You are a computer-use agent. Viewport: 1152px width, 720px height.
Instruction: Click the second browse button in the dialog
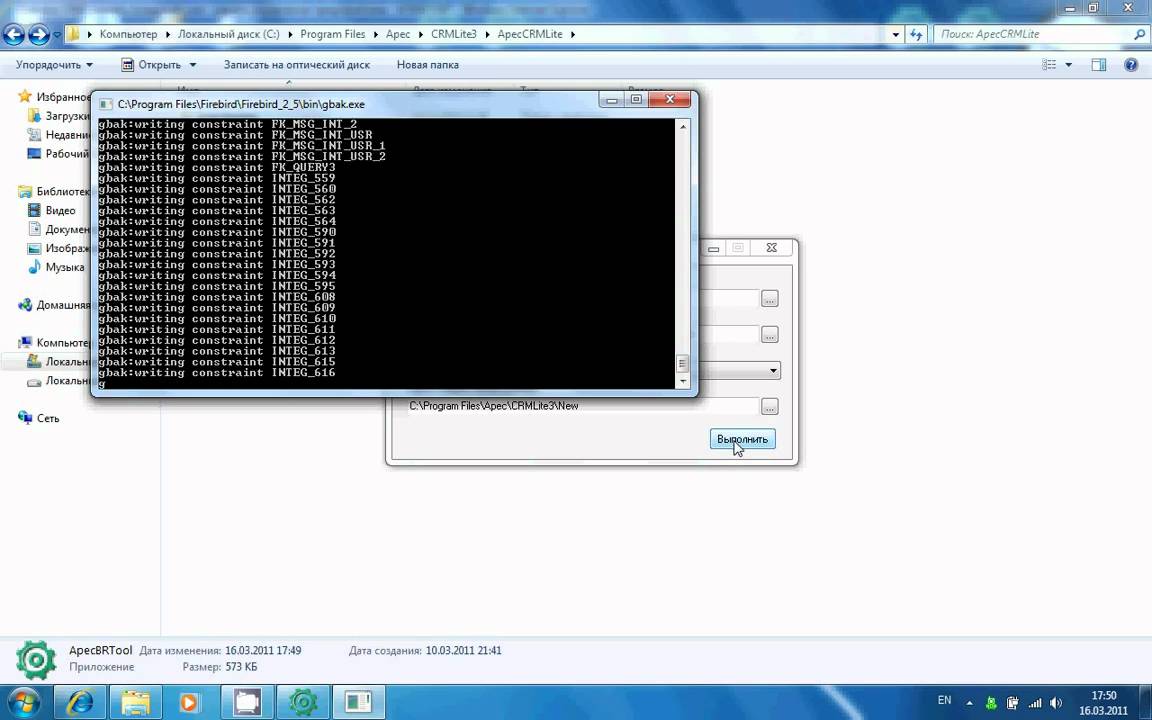point(769,334)
